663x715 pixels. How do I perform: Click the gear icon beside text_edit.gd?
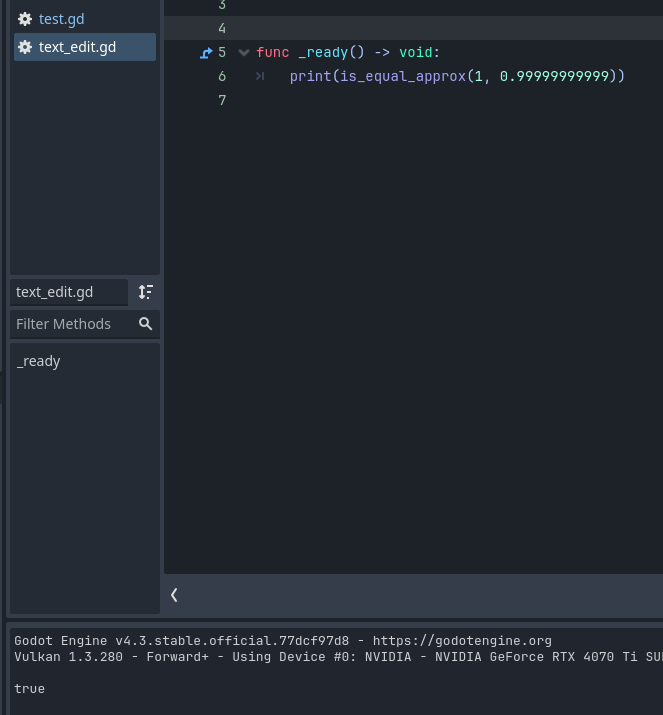[x=25, y=47]
